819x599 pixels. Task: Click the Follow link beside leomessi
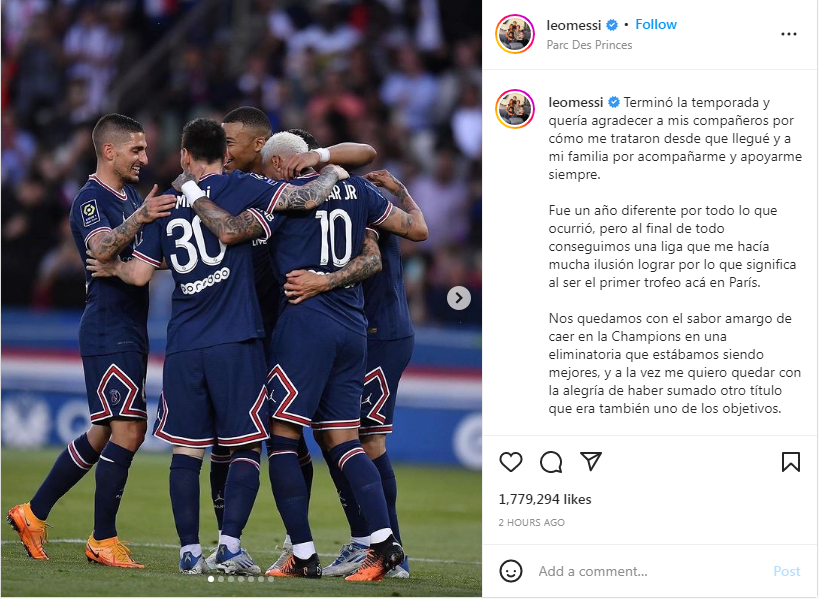[x=656, y=25]
